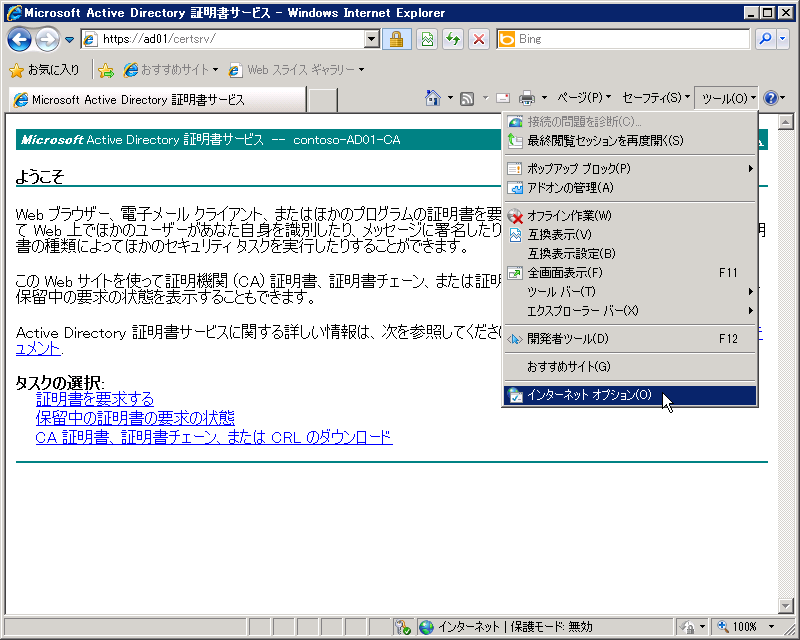Screen dimensions: 800x640
Task: Toggle 全画面表示(F) menu item
Action: pyautogui.click(x=630, y=273)
